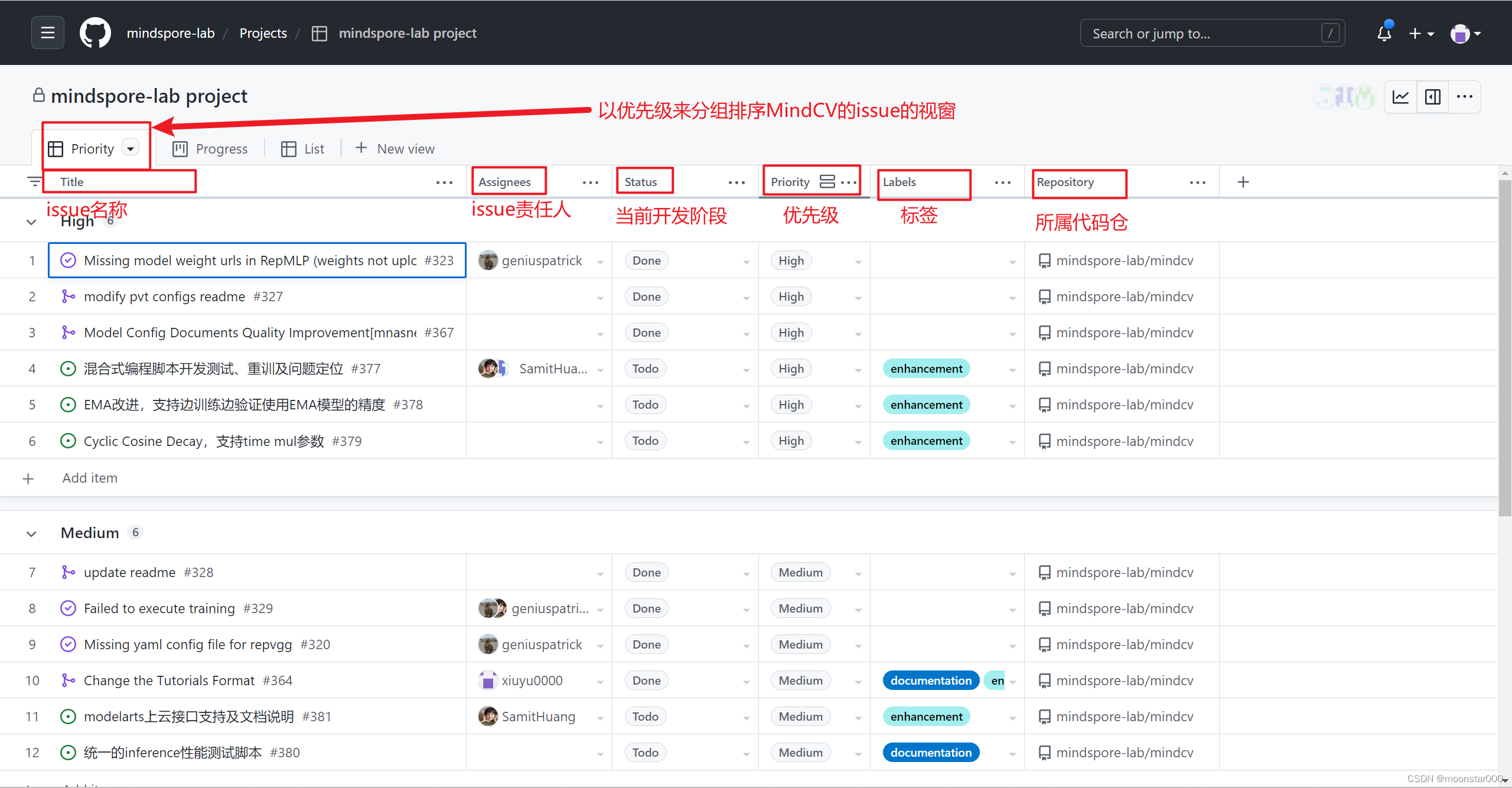
Task: Click enhancement label in row 11
Action: tap(926, 717)
